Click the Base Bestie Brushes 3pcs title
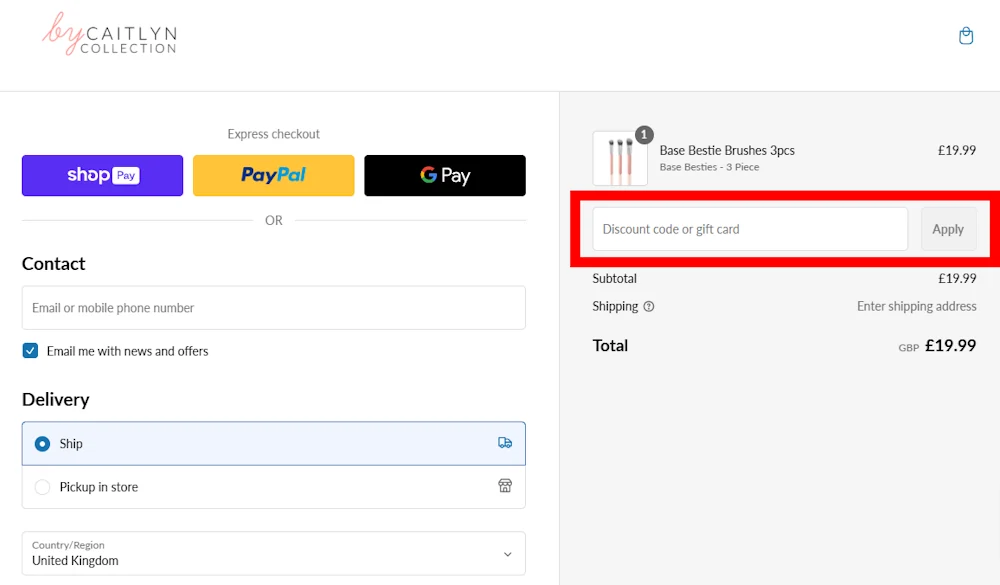This screenshot has height=585, width=1000. coord(727,151)
